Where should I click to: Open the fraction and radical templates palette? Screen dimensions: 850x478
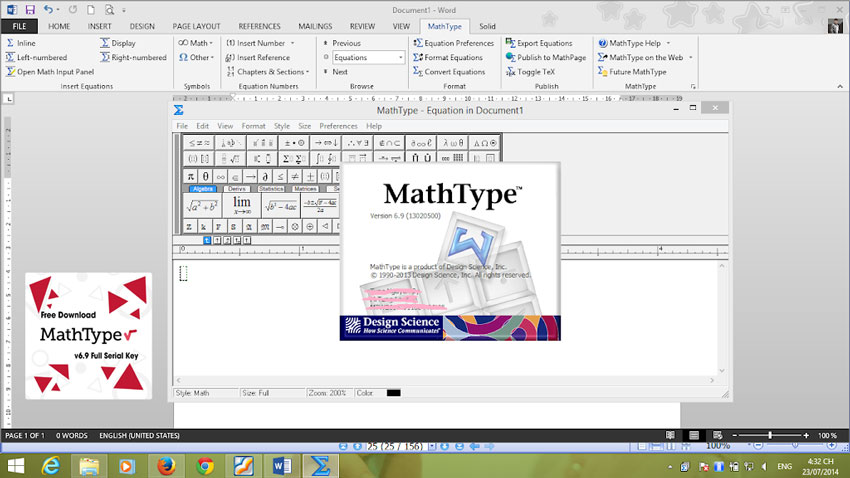click(x=230, y=158)
